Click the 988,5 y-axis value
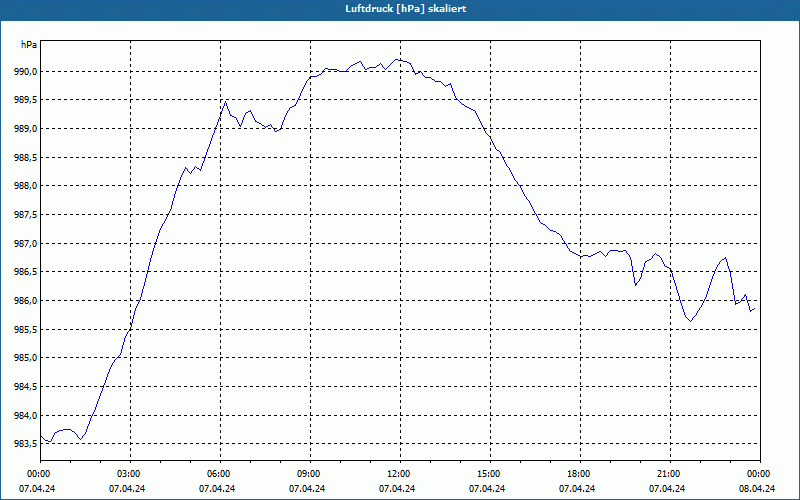This screenshot has width=800, height=500. pyautogui.click(x=26, y=158)
